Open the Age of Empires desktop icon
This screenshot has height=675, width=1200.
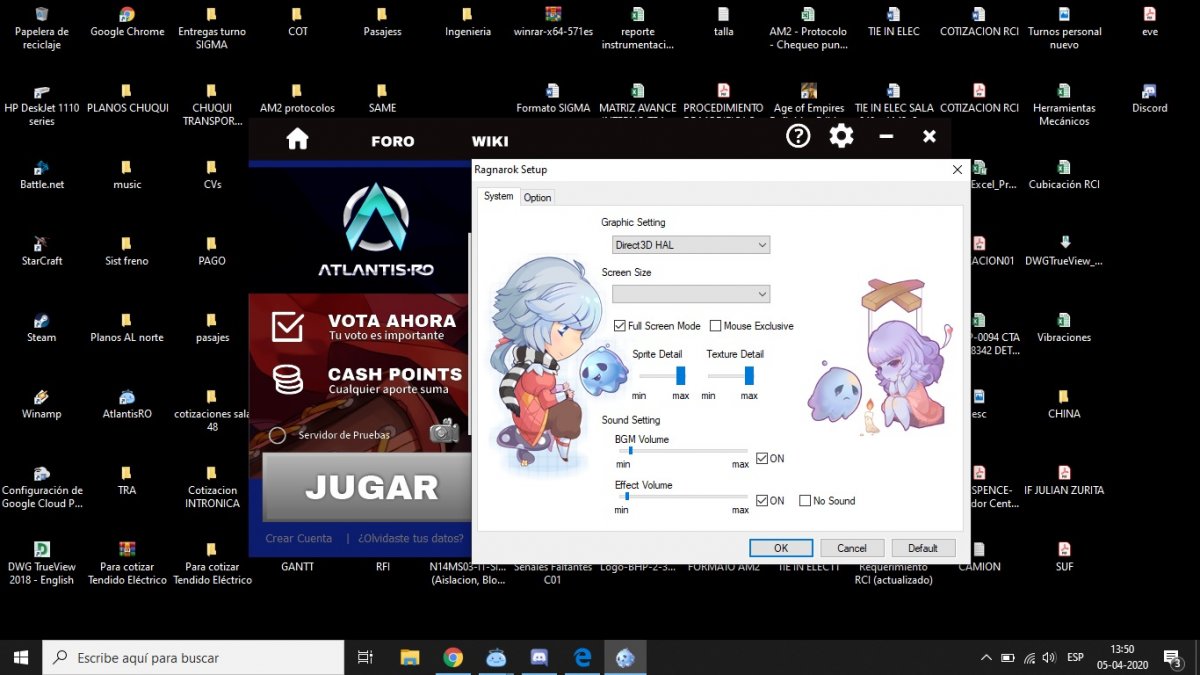tap(809, 91)
